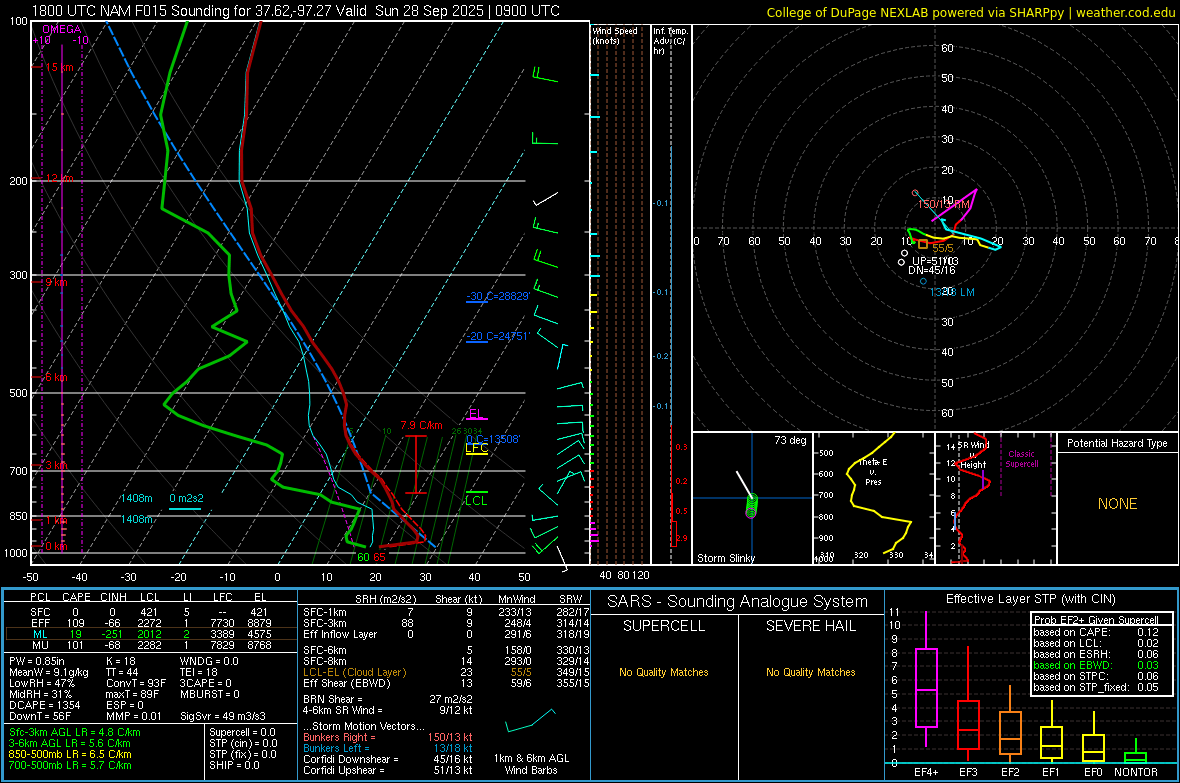Click the '-20 C=24751'' level label
The image size is (1180, 783).
(x=498, y=336)
